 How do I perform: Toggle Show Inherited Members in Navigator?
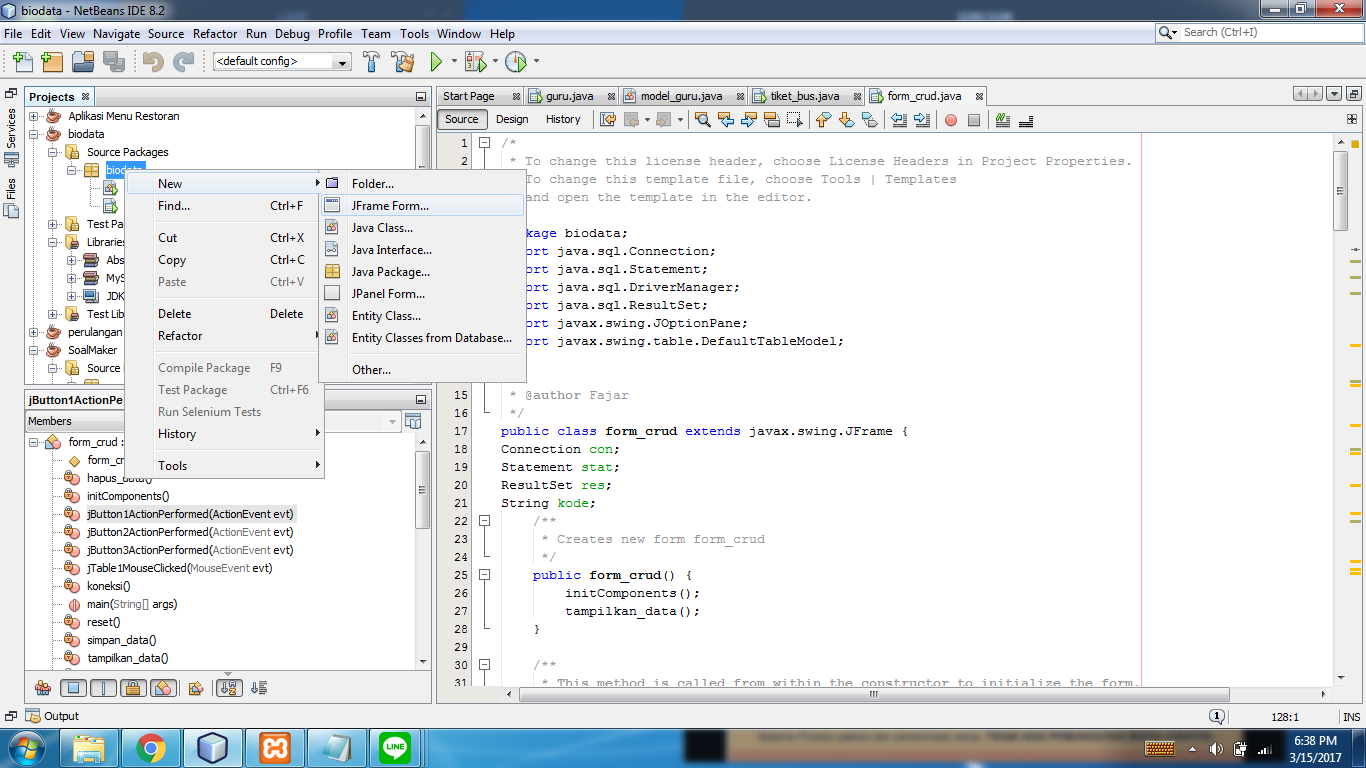(x=43, y=688)
